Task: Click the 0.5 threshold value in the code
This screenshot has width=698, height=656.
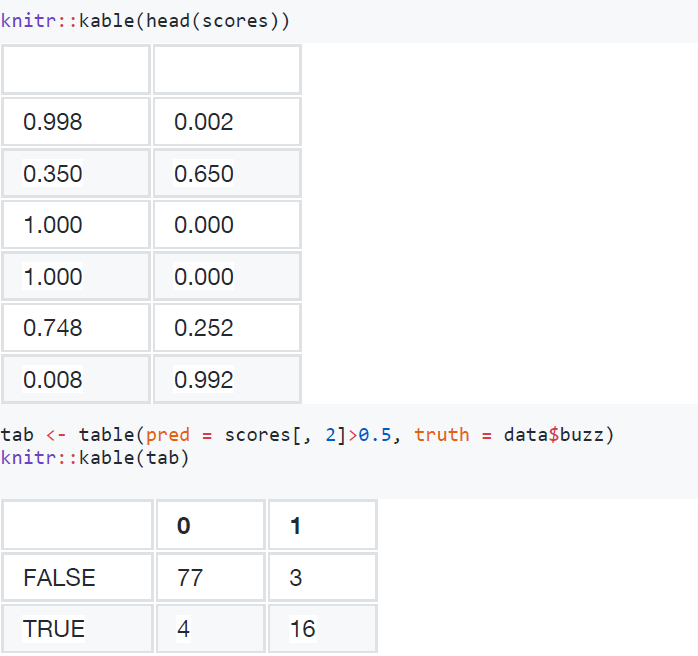Action: (375, 435)
